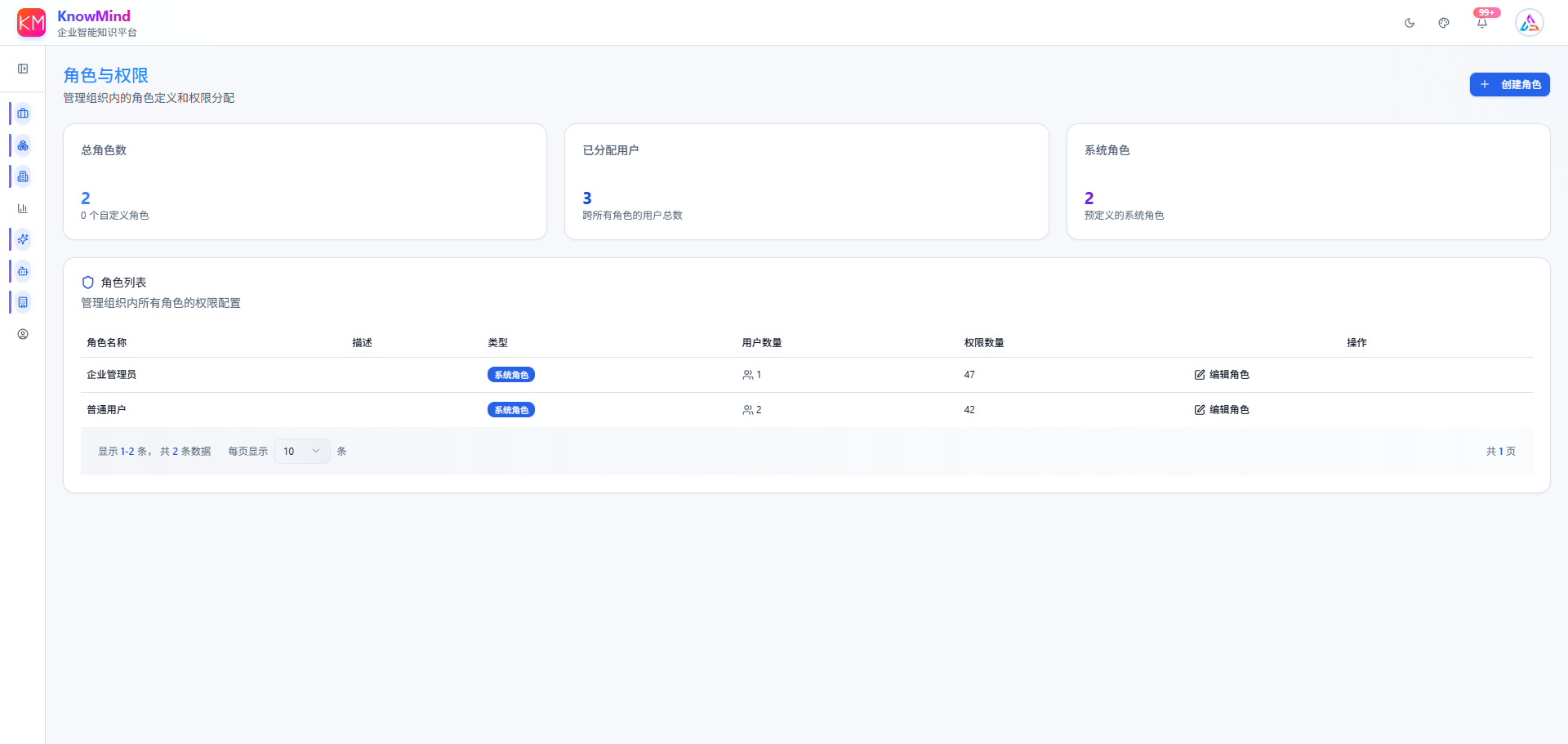1568x744 pixels.
Task: Click the KnowMind brand name
Action: [x=94, y=16]
